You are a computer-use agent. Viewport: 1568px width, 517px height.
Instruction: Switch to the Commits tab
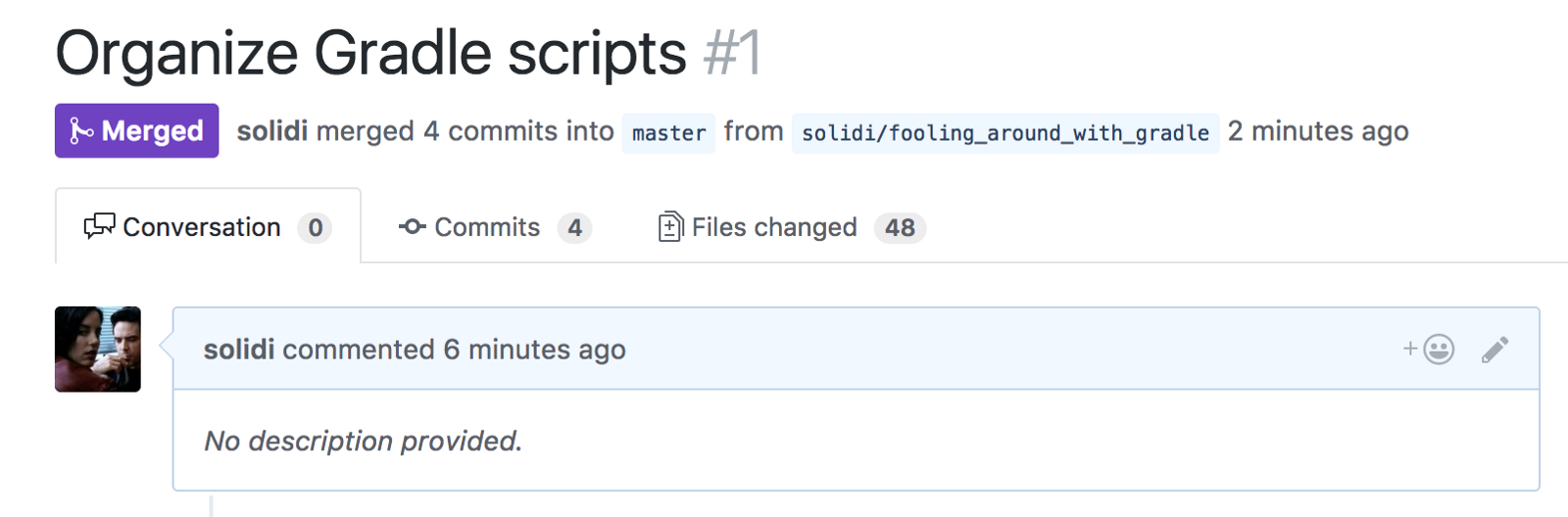[x=487, y=227]
